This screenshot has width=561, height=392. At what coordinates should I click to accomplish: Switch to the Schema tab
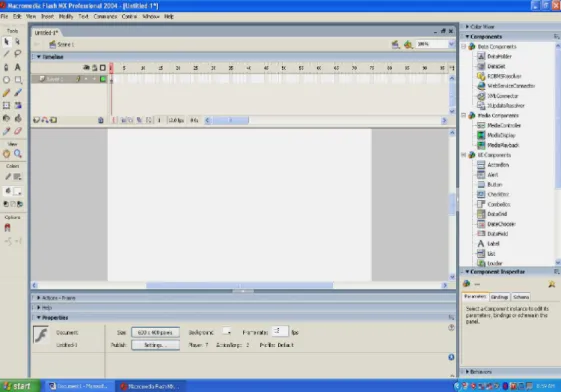[521, 297]
